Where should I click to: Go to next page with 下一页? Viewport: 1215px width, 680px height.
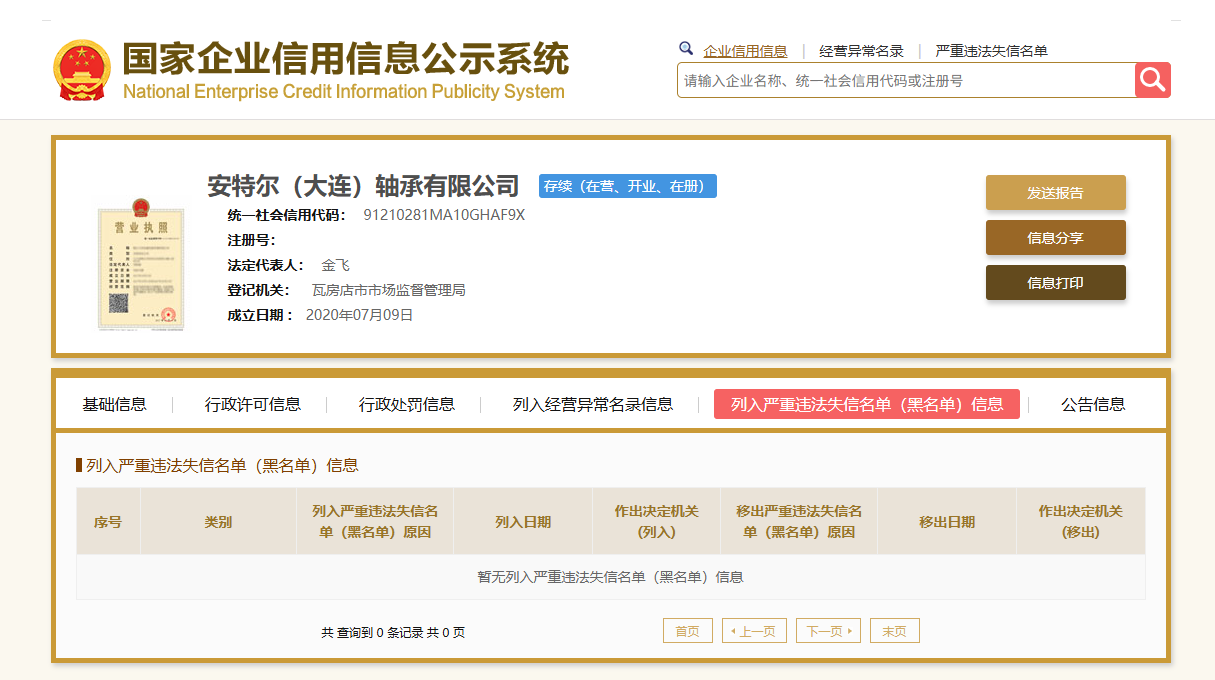[x=828, y=631]
